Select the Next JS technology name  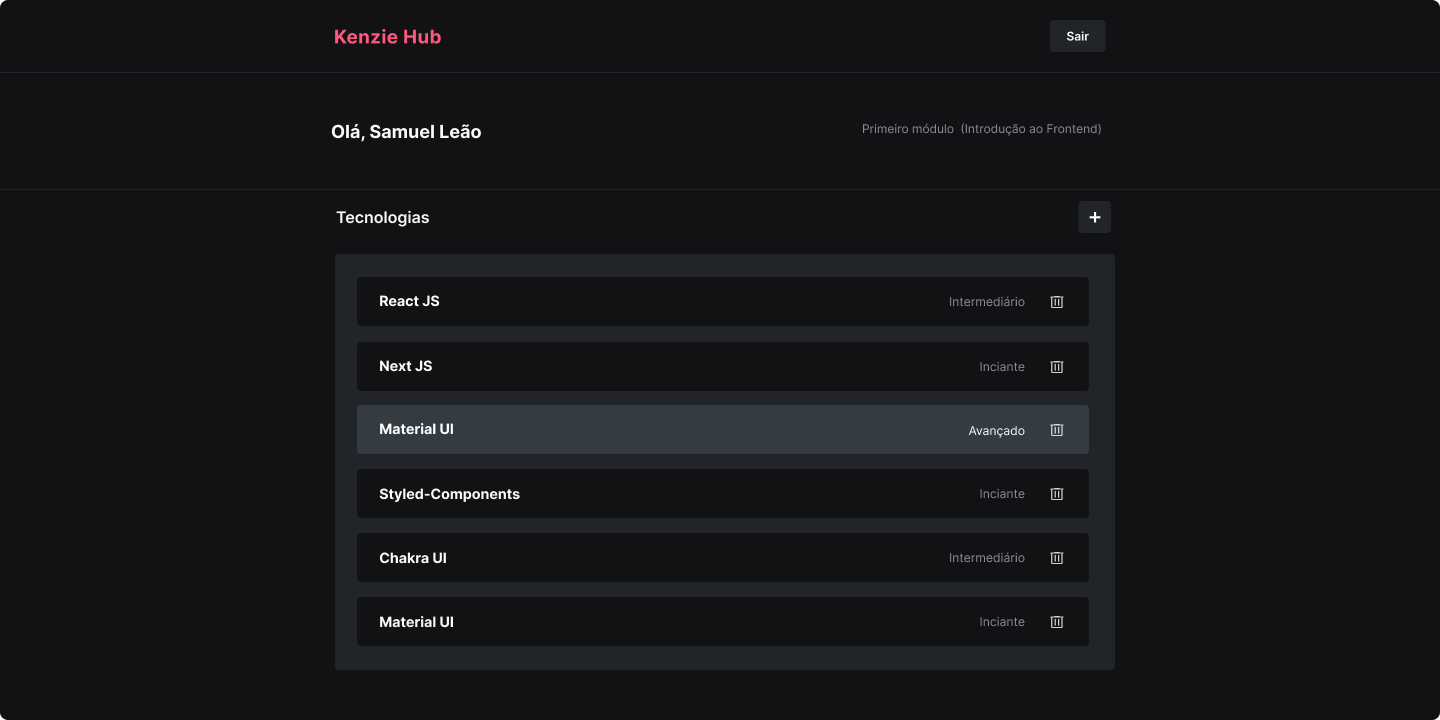click(406, 366)
